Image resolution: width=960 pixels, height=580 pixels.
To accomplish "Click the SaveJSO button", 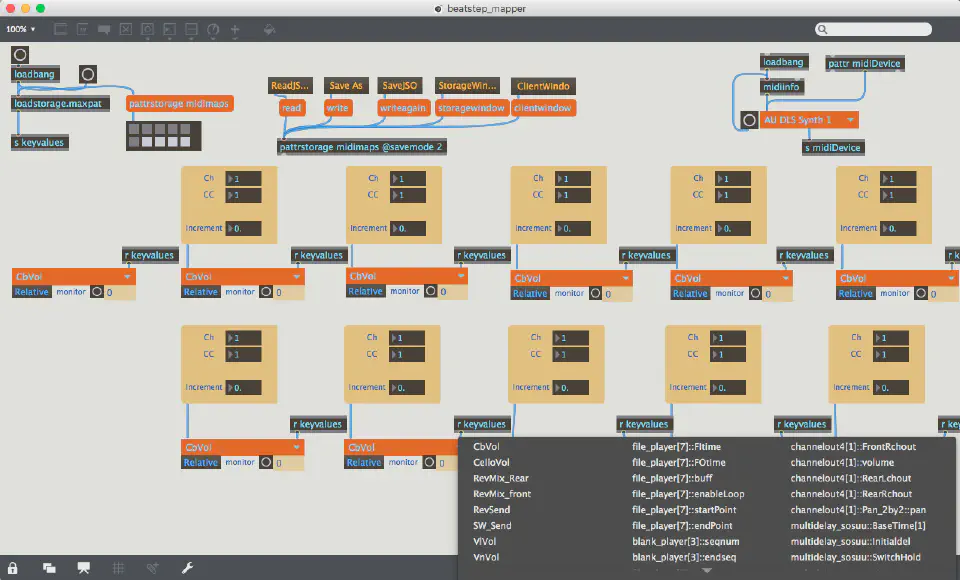I will pos(400,86).
